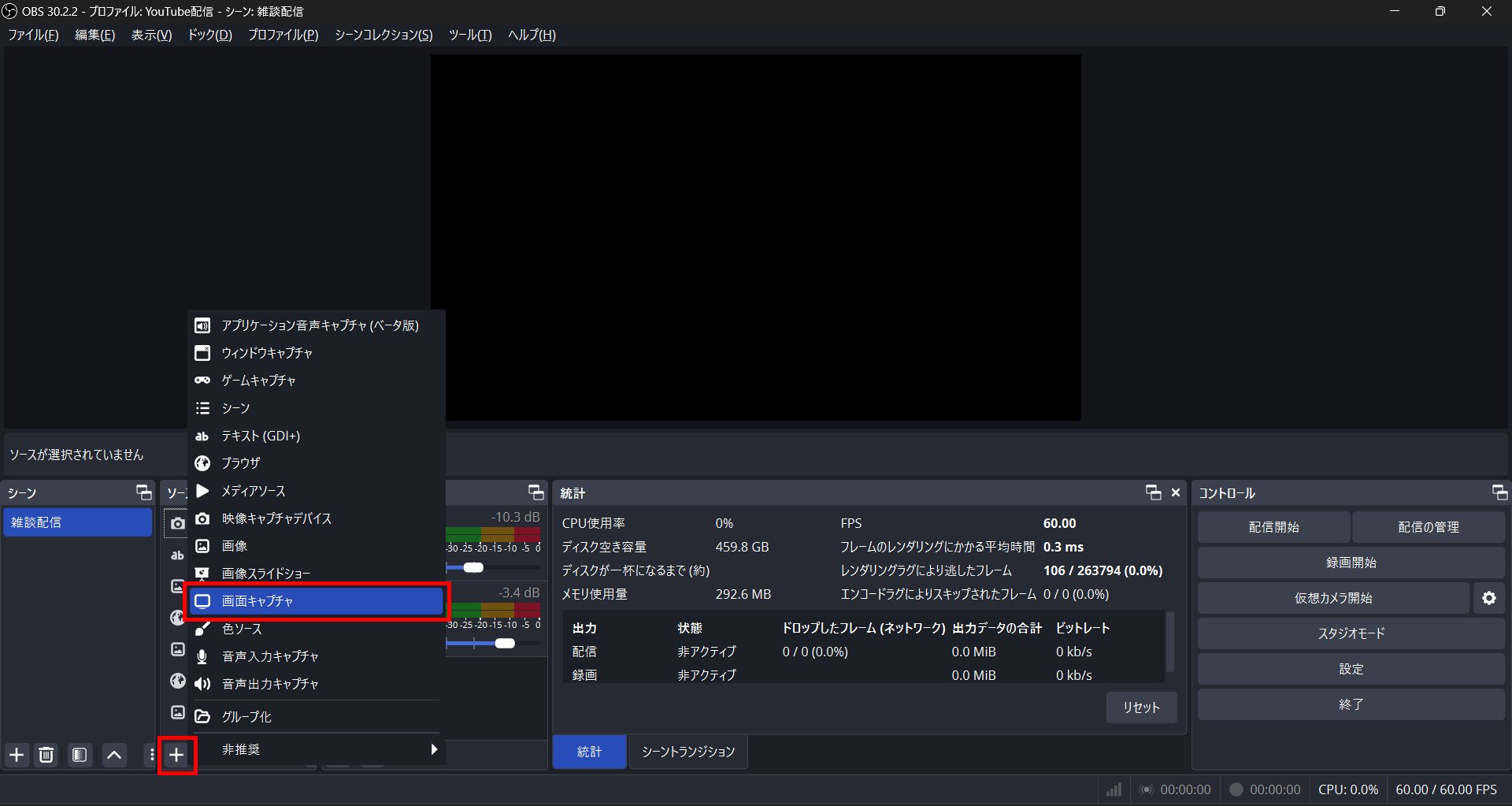Remove selected scene with trash icon

(46, 755)
